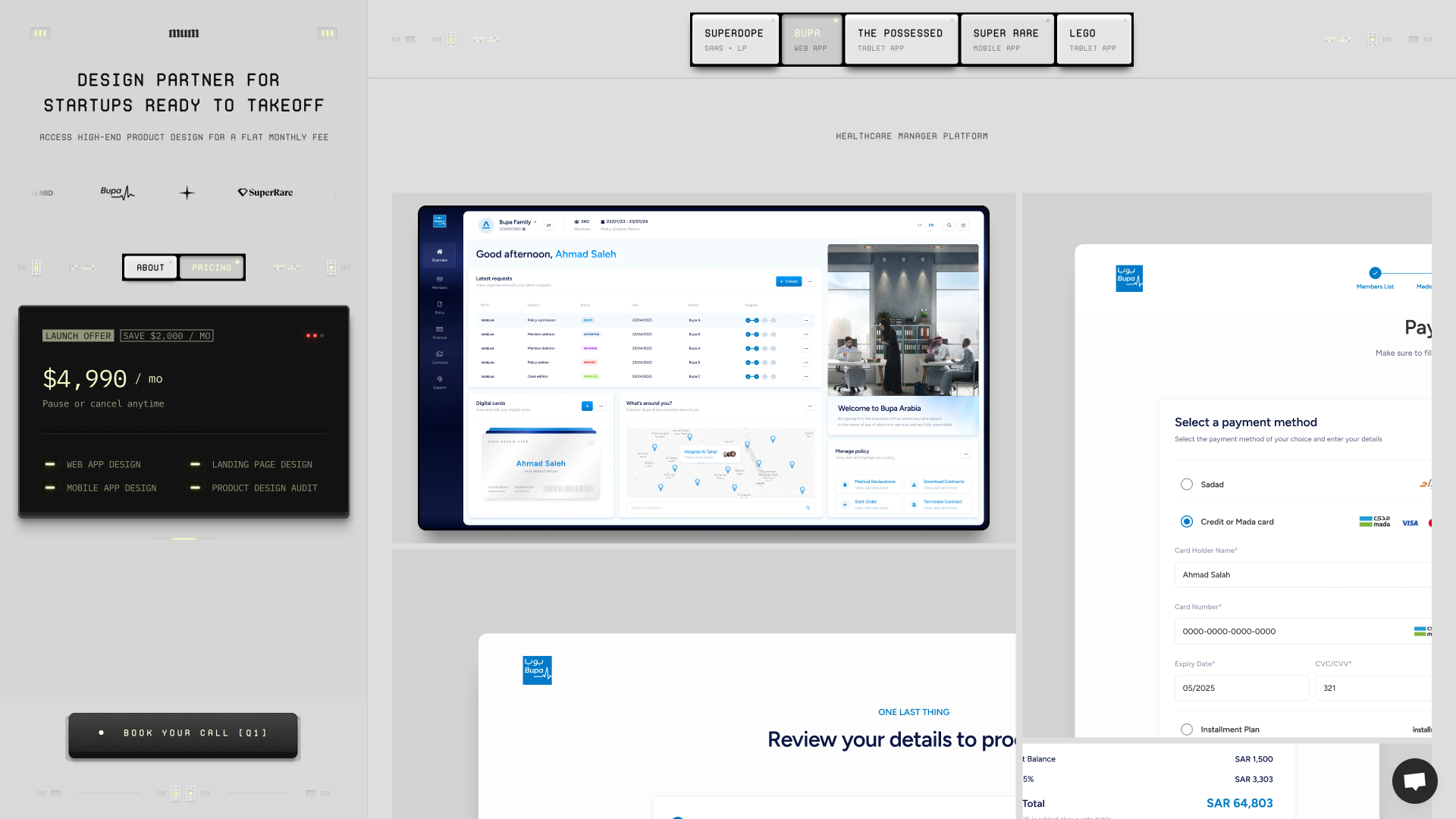
Task: Click progress steps of Policy submission row
Action: (x=761, y=320)
